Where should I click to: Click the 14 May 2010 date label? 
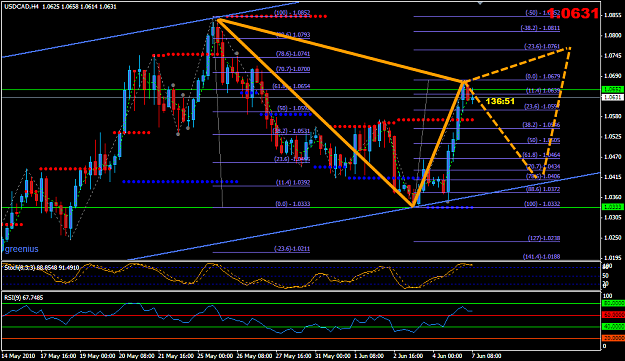[18, 356]
